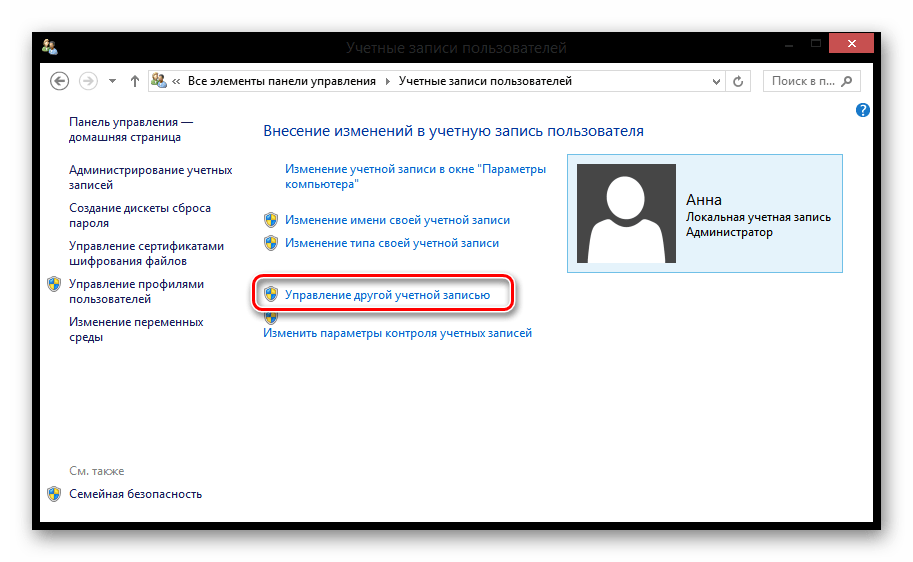This screenshot has width=913, height=562.
Task: Open 'Администрирование учетных записей'
Action: [x=150, y=177]
